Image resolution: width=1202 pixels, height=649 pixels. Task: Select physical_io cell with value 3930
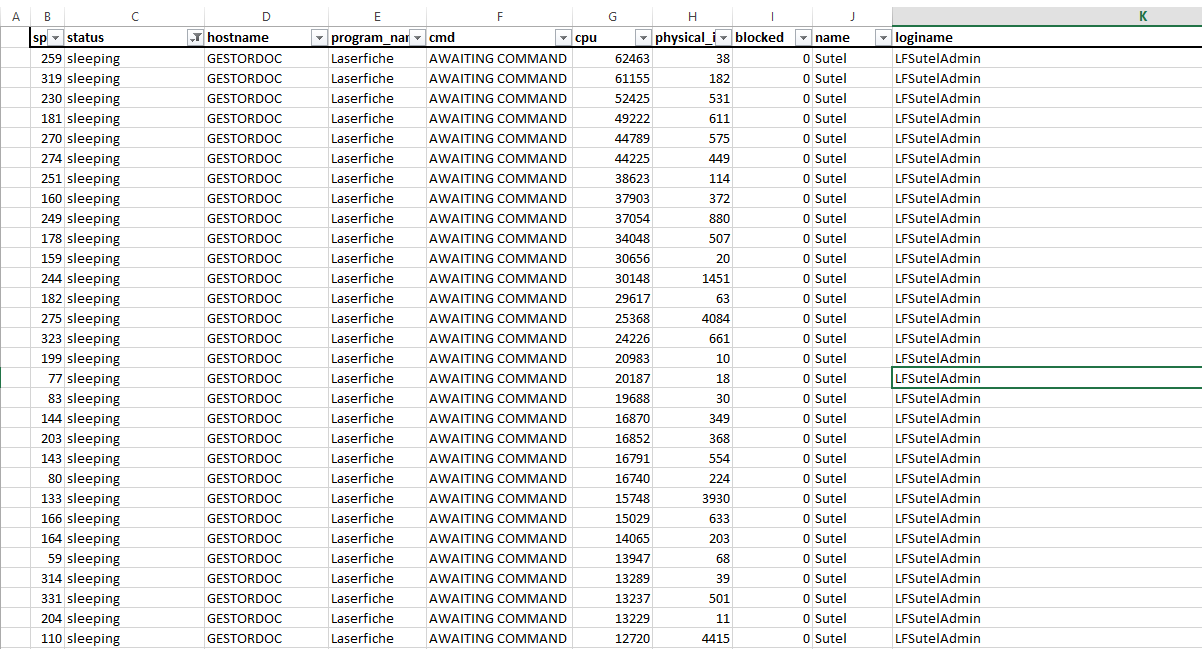(x=692, y=498)
